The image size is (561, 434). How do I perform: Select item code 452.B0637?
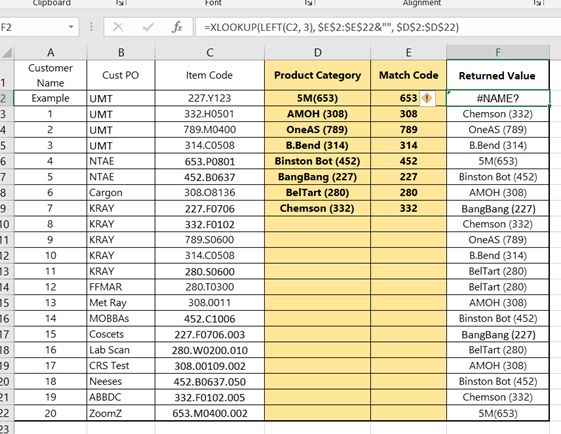click(210, 177)
